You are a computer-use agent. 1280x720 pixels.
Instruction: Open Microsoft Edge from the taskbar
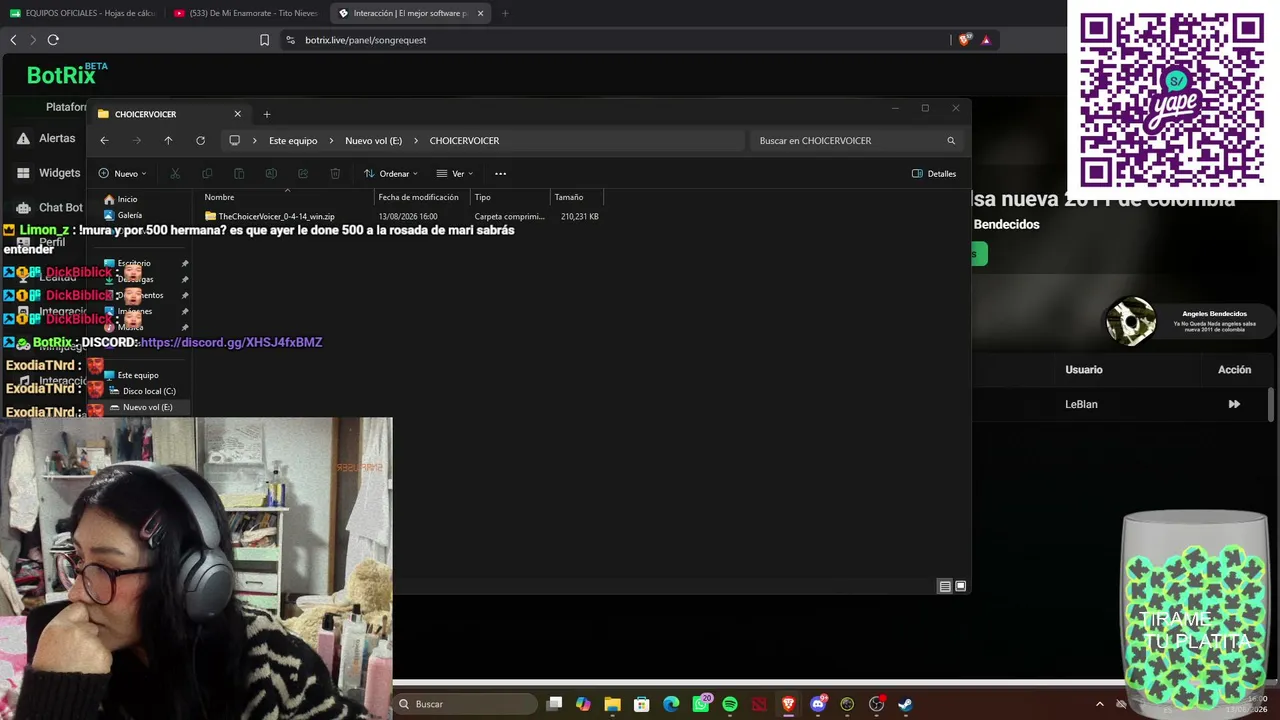click(671, 704)
